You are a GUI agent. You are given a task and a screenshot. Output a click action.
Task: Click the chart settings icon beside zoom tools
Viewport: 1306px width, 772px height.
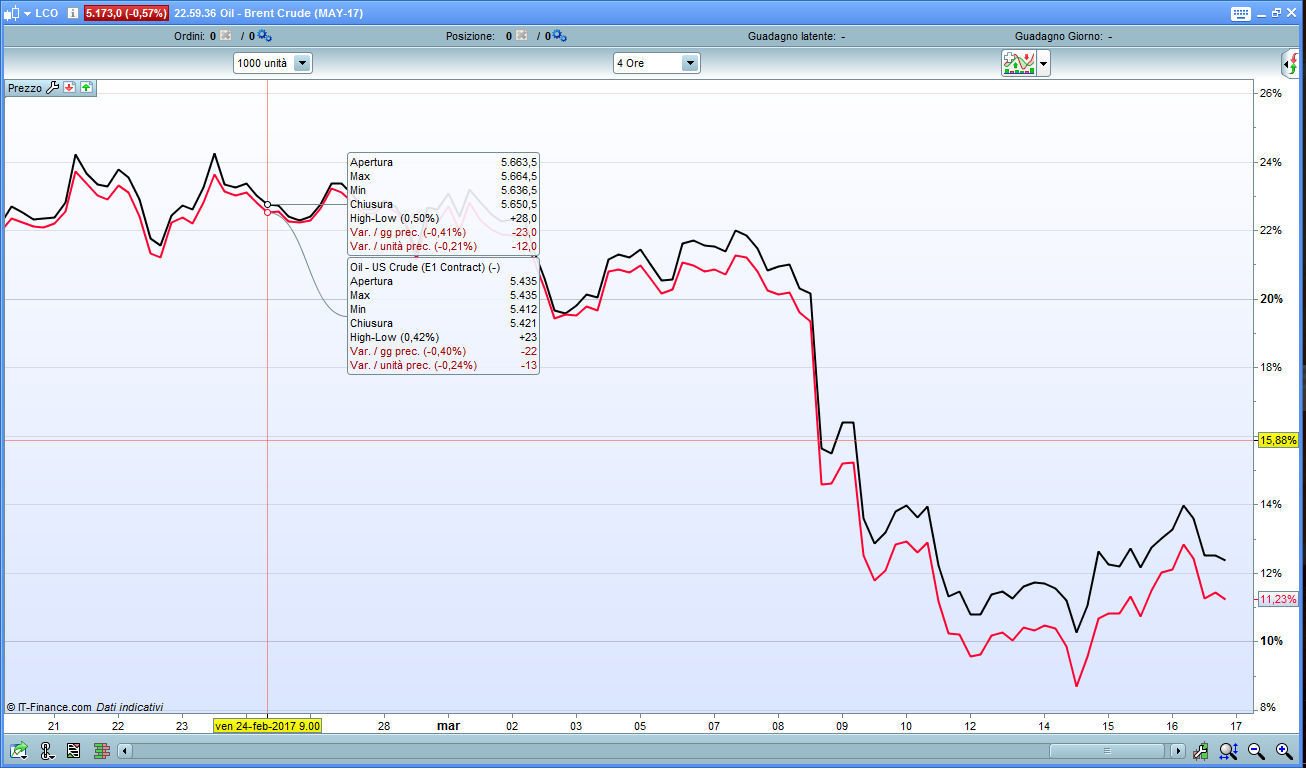(x=1201, y=750)
